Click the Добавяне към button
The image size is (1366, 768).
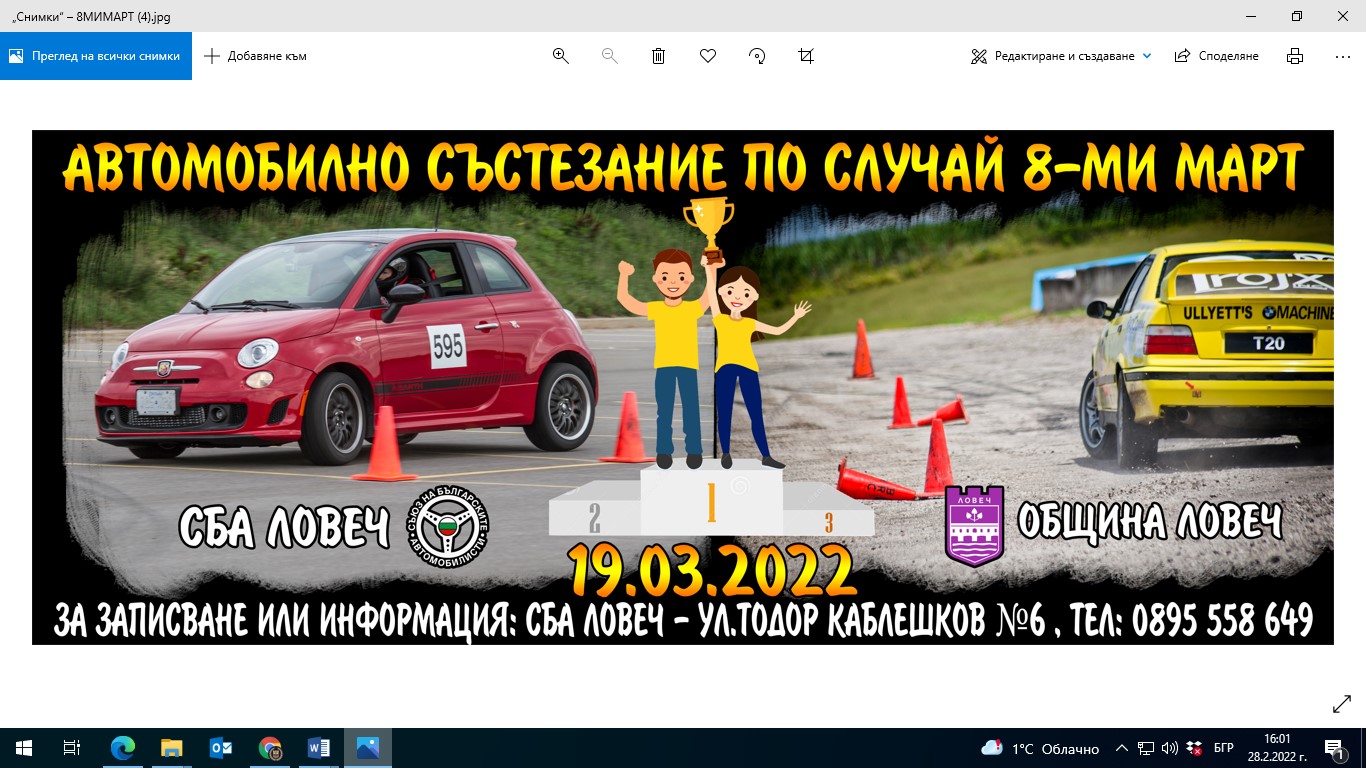(x=255, y=56)
